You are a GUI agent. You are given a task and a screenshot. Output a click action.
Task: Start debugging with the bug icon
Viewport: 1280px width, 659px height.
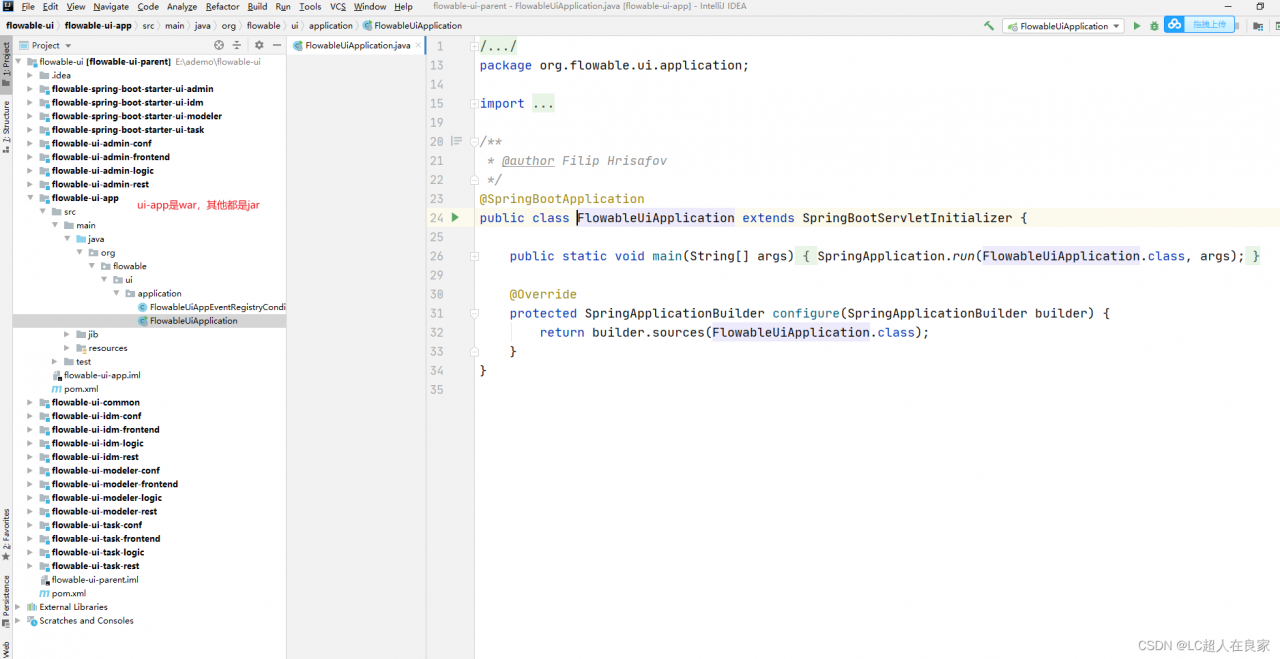(x=1154, y=26)
